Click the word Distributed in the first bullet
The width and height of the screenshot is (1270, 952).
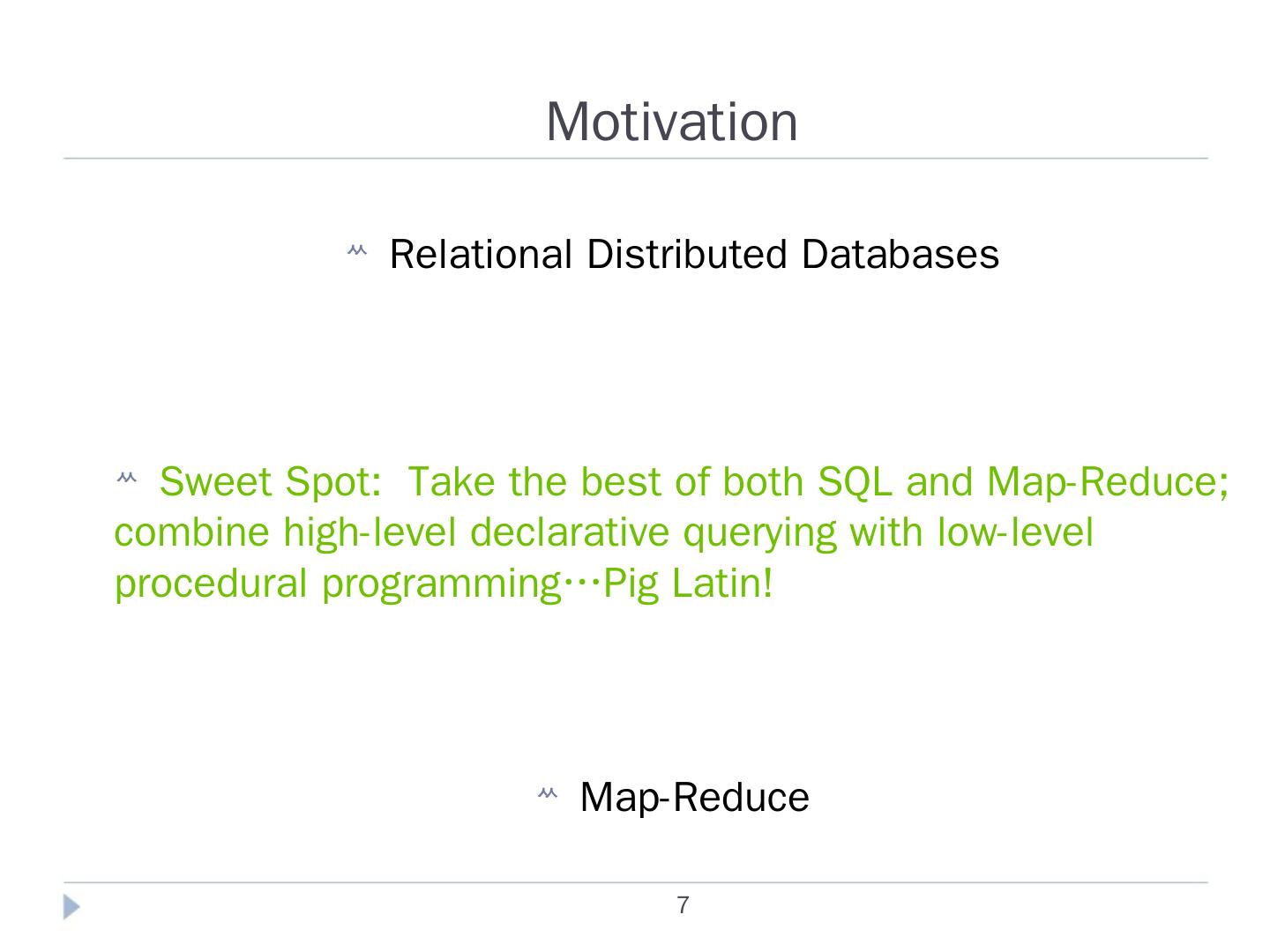click(686, 255)
